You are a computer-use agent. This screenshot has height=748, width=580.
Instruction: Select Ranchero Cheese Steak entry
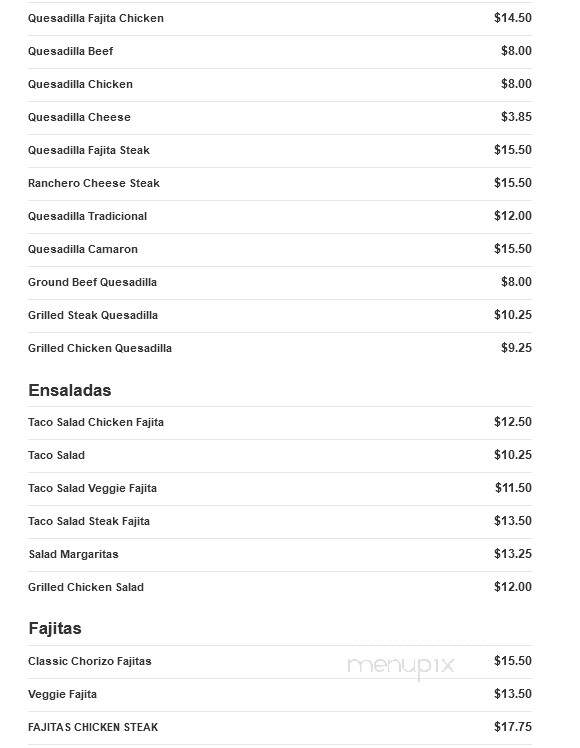pos(280,183)
